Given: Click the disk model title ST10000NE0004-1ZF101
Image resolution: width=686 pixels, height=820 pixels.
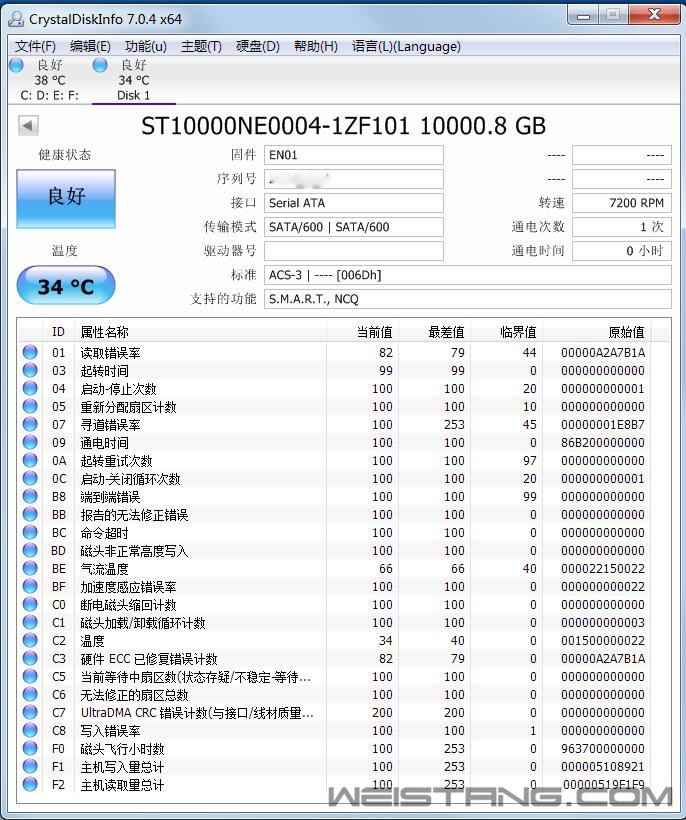Looking at the screenshot, I should pos(275,126).
